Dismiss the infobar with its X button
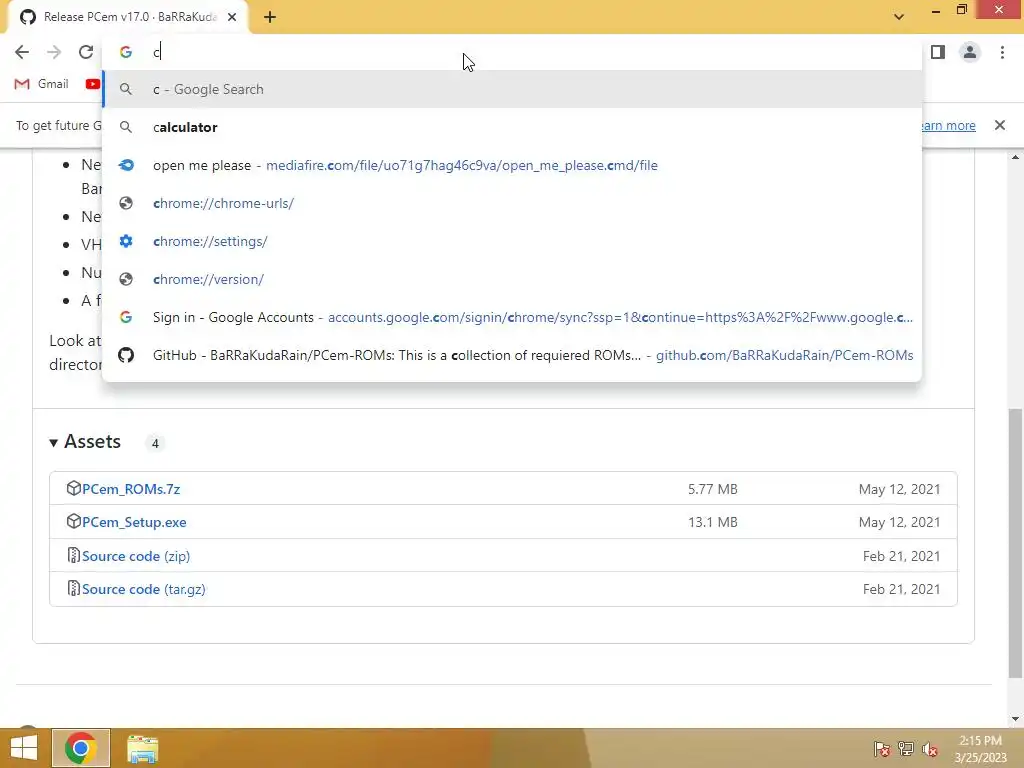 point(999,125)
